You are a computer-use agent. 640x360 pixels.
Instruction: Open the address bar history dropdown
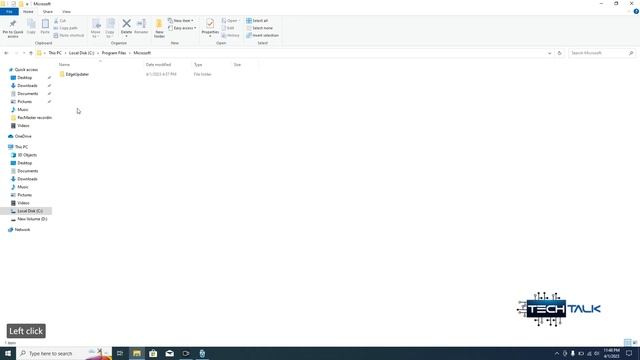549,53
